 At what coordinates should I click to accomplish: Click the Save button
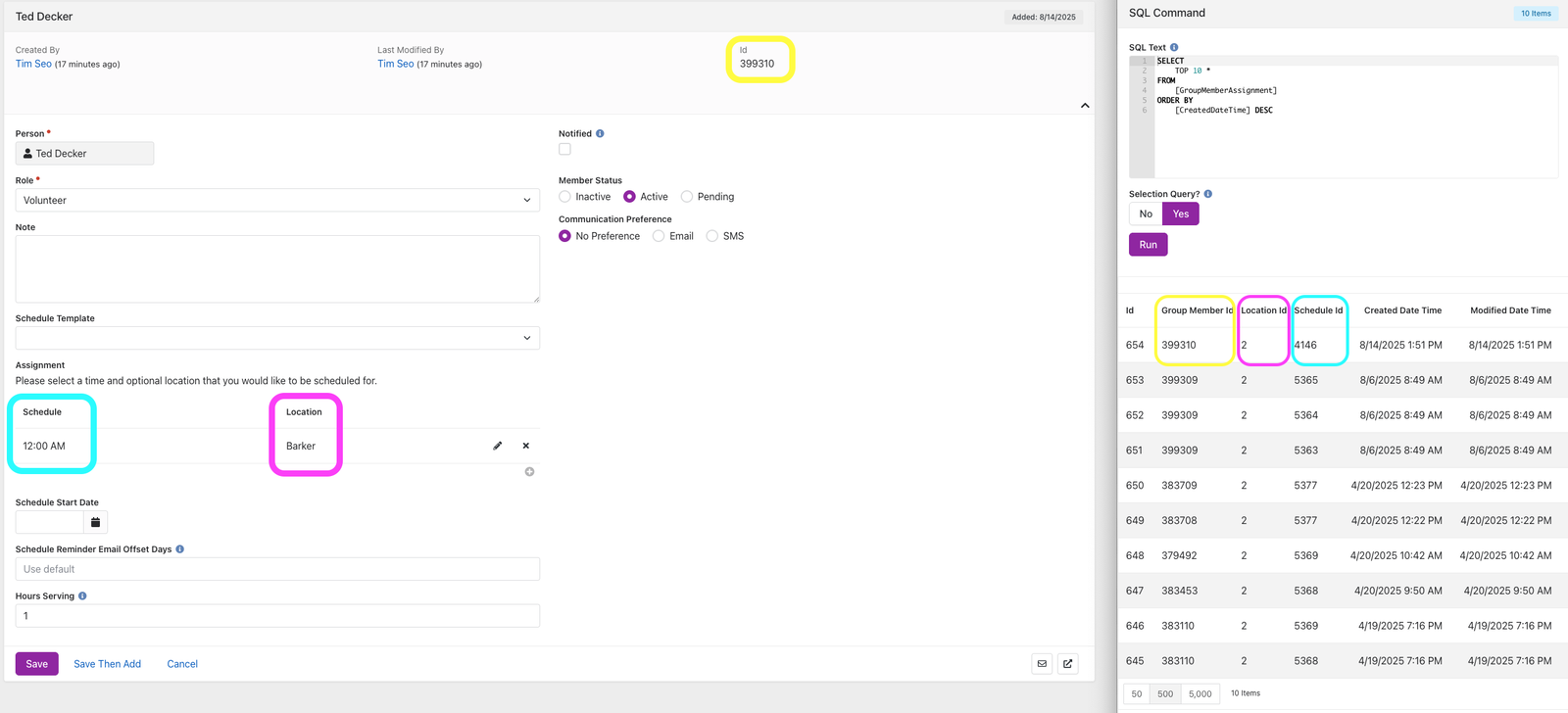point(37,664)
